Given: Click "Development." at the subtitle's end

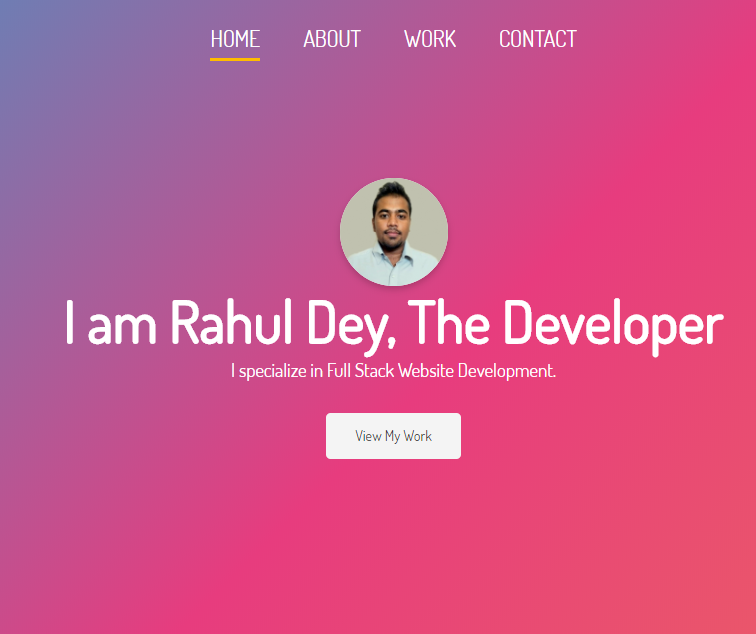Looking at the screenshot, I should pyautogui.click(x=507, y=371).
